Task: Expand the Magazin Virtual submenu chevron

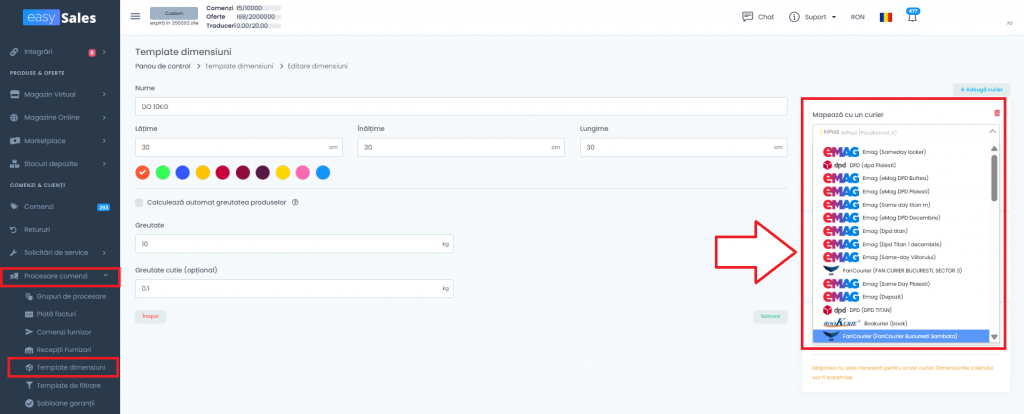Action: 104,95
